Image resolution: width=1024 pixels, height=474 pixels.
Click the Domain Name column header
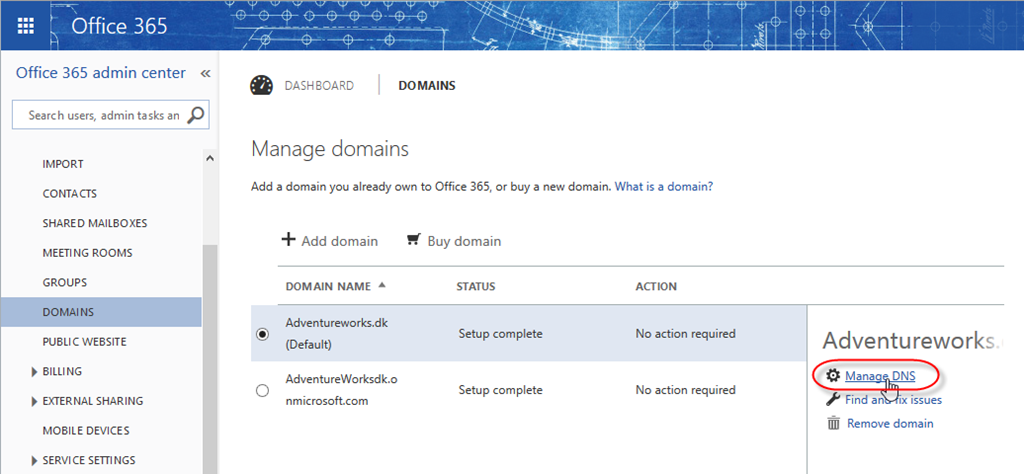click(328, 286)
